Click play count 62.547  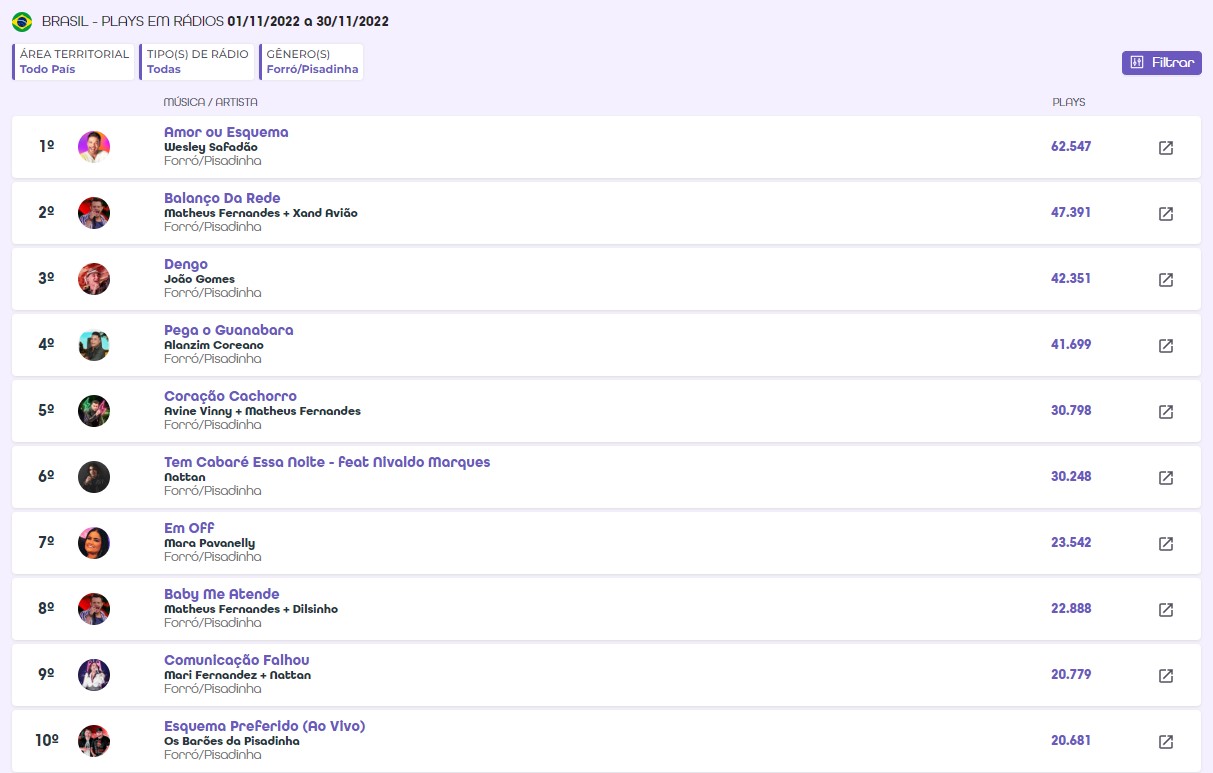pos(1071,147)
